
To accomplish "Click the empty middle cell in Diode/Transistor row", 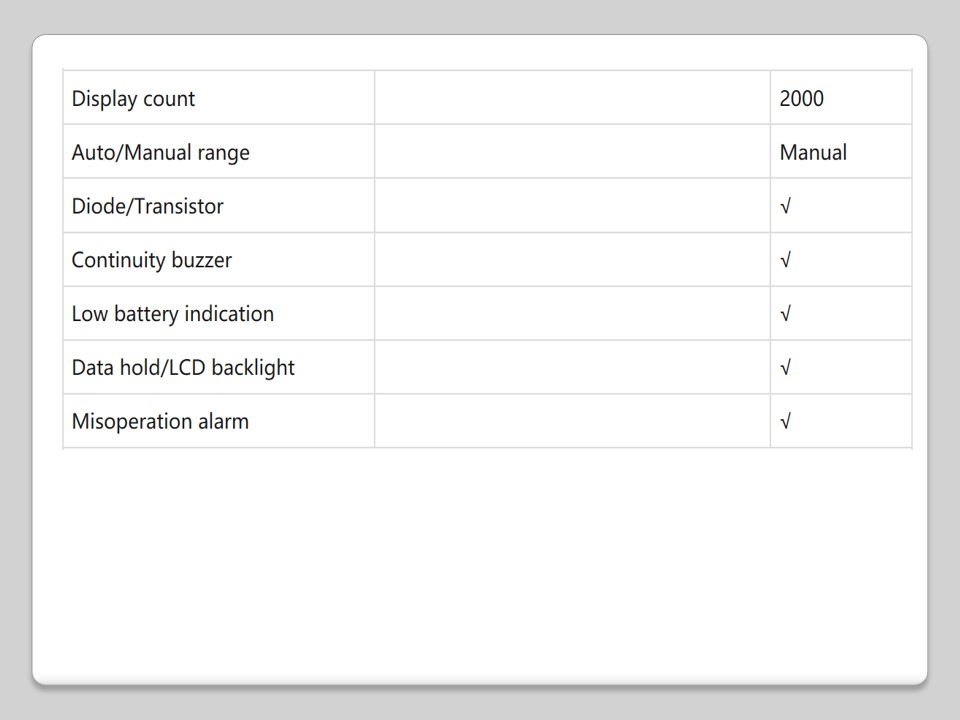I will (572, 207).
